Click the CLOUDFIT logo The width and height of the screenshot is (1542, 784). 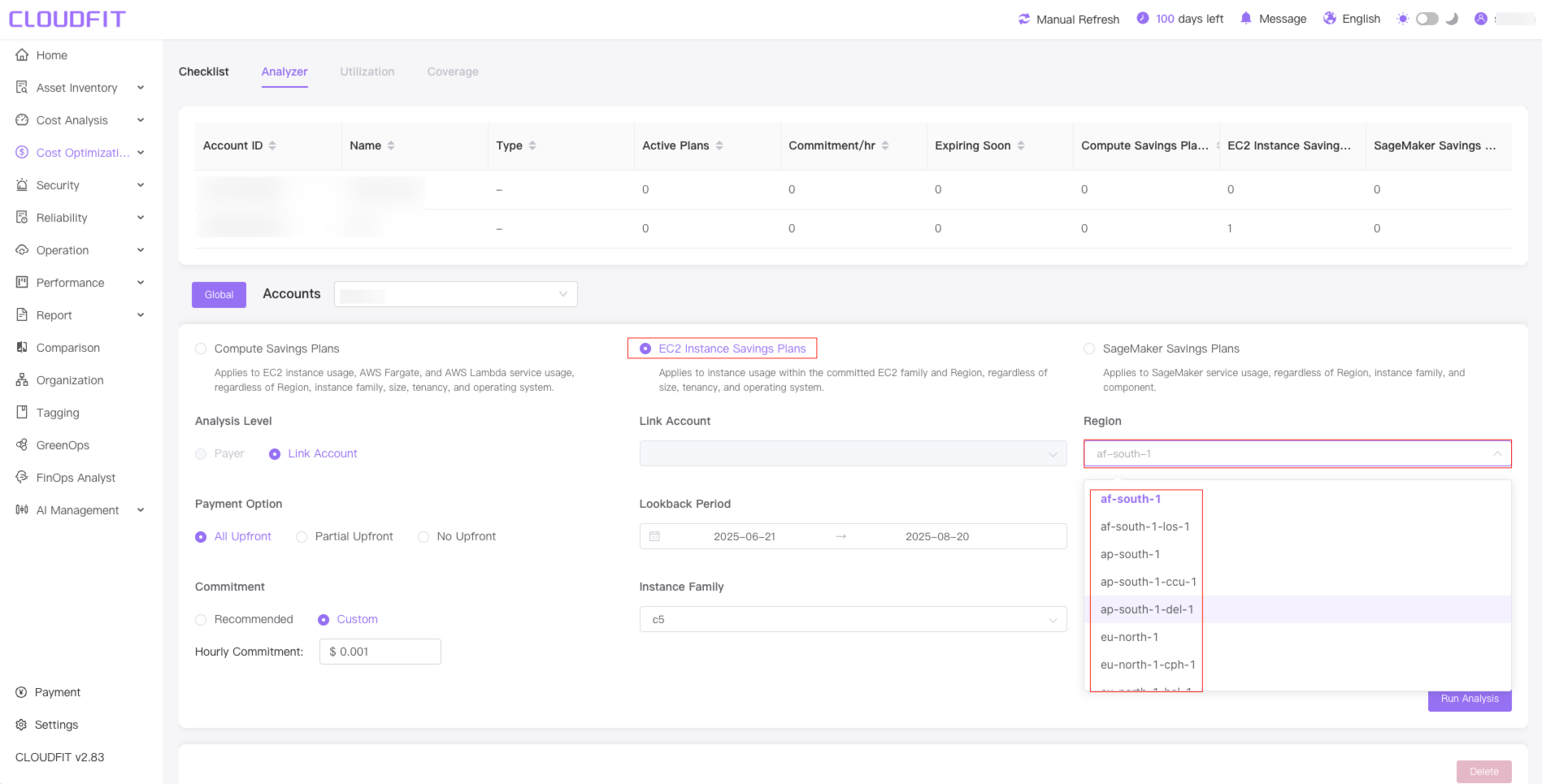(67, 19)
